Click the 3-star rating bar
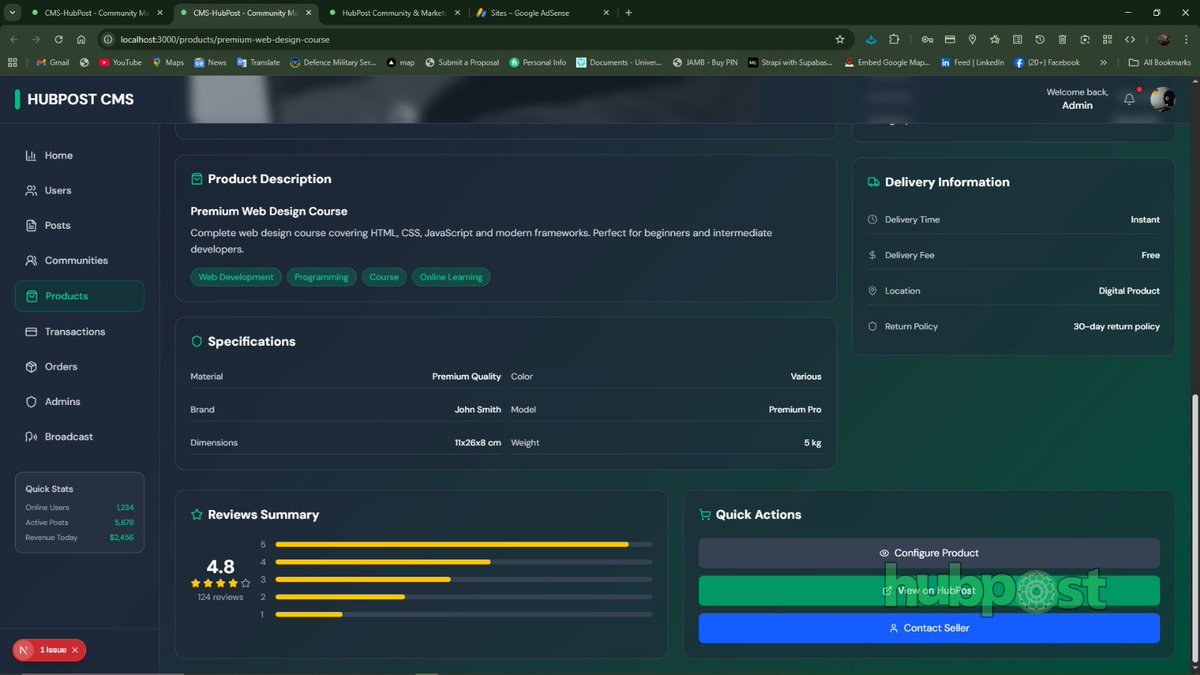 [x=464, y=579]
